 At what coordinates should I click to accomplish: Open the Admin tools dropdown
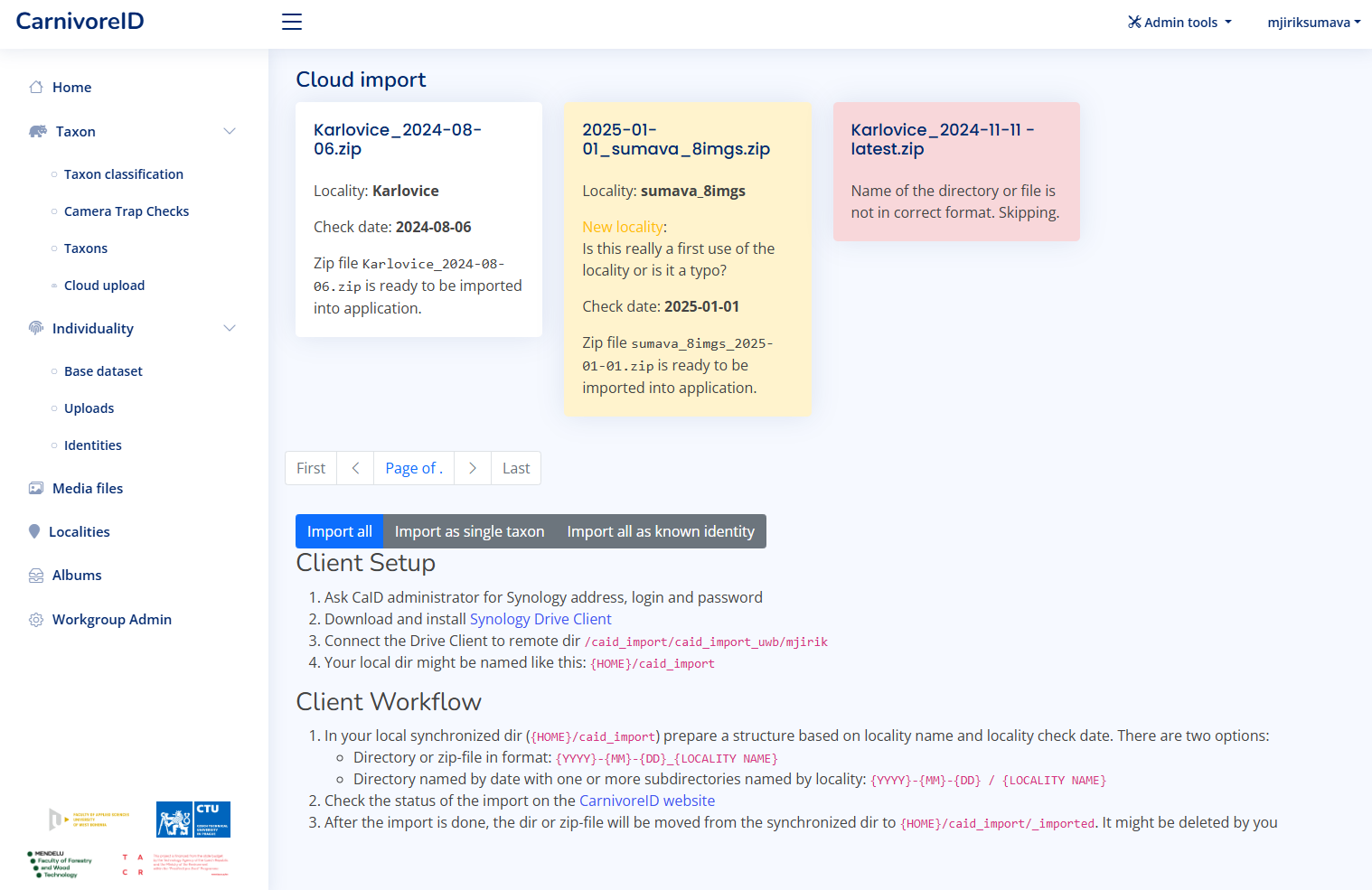coord(1179,23)
